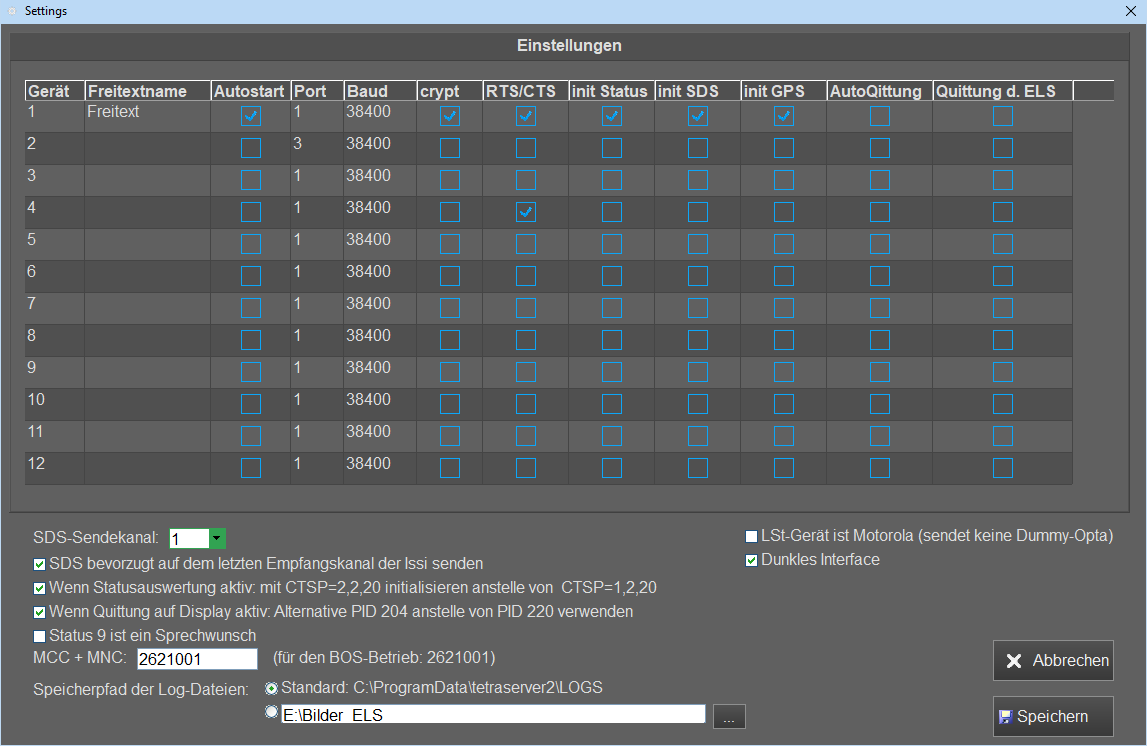Enable Autostart for device 10

(251, 404)
